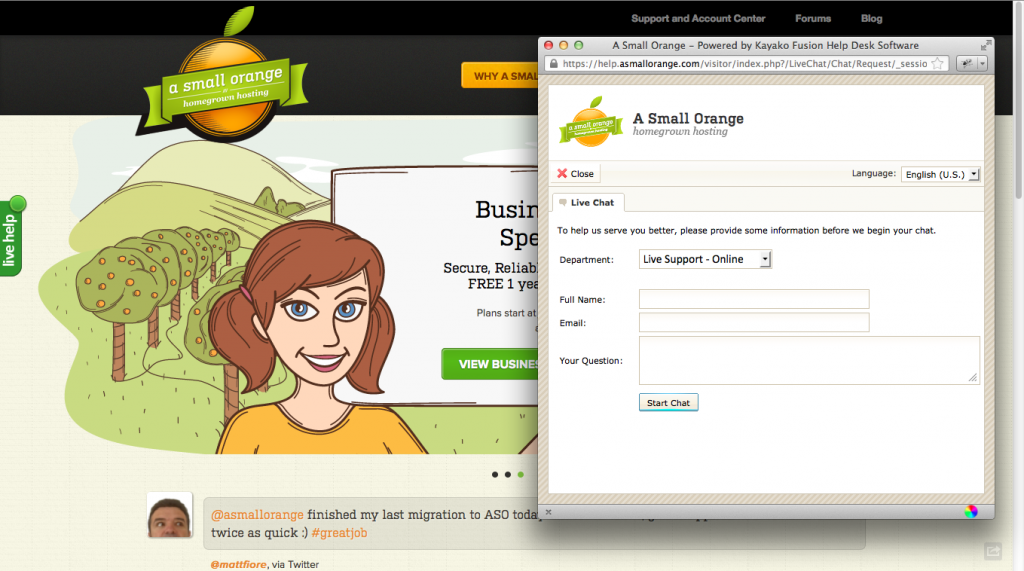Click the green VIEW BUSINESS button

490,364
